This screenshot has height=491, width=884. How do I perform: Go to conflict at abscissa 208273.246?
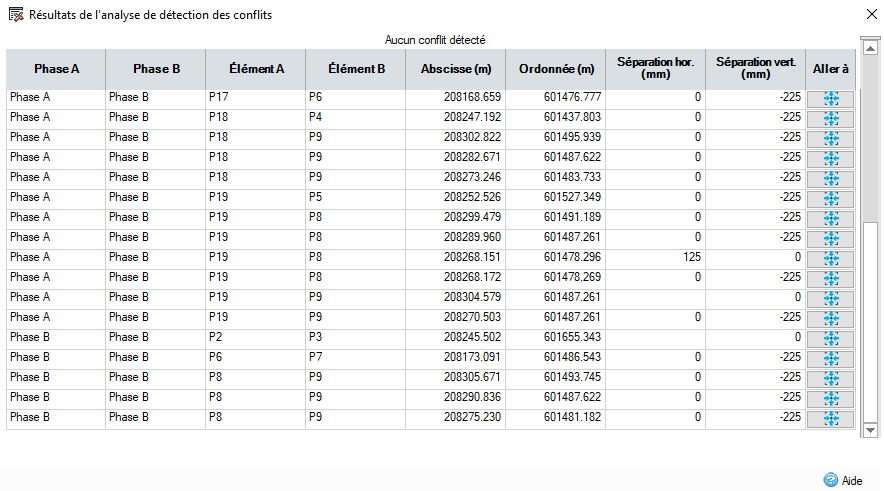[830, 178]
